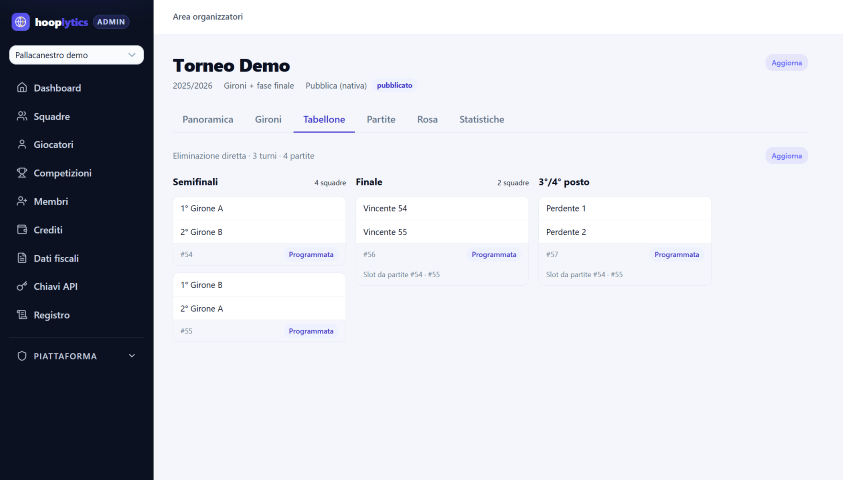Click slot note under third place match #57

click(584, 274)
